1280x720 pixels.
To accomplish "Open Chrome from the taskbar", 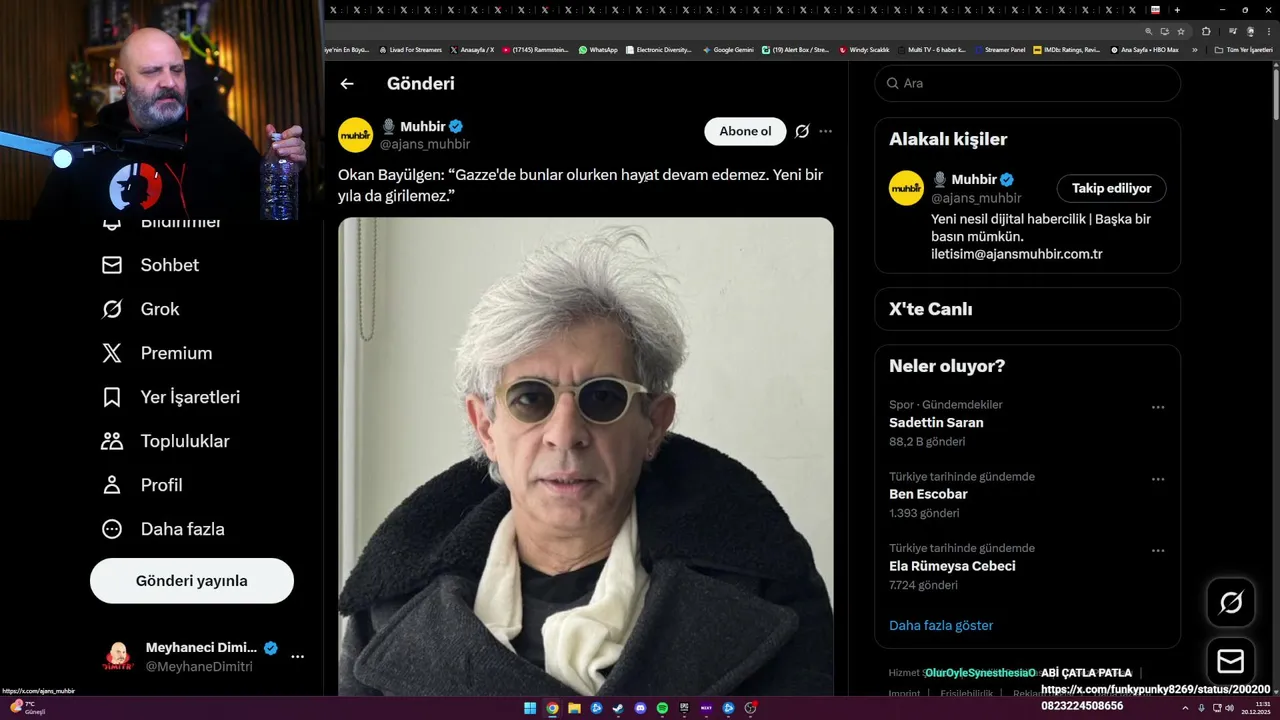I will pos(552,708).
